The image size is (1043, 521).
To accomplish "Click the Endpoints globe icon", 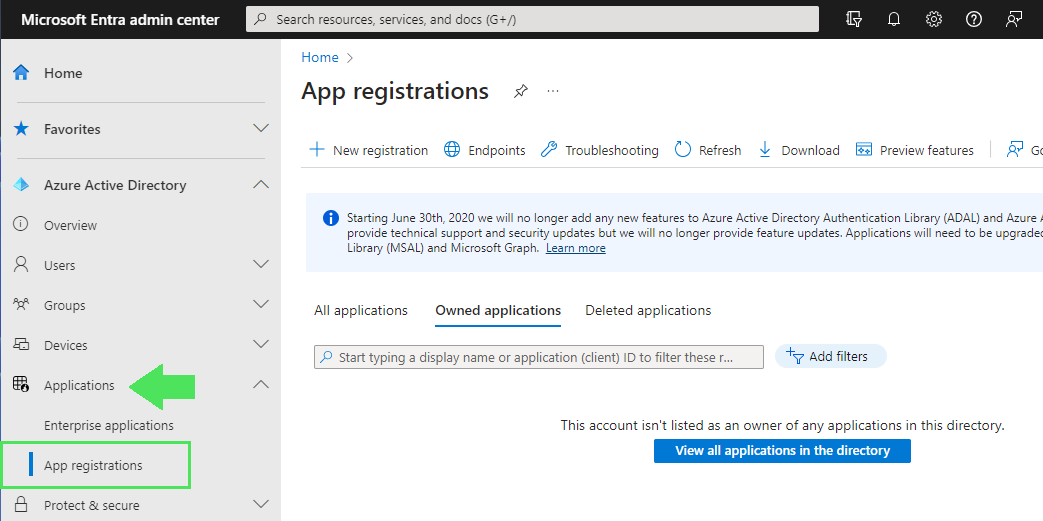I will tap(452, 150).
